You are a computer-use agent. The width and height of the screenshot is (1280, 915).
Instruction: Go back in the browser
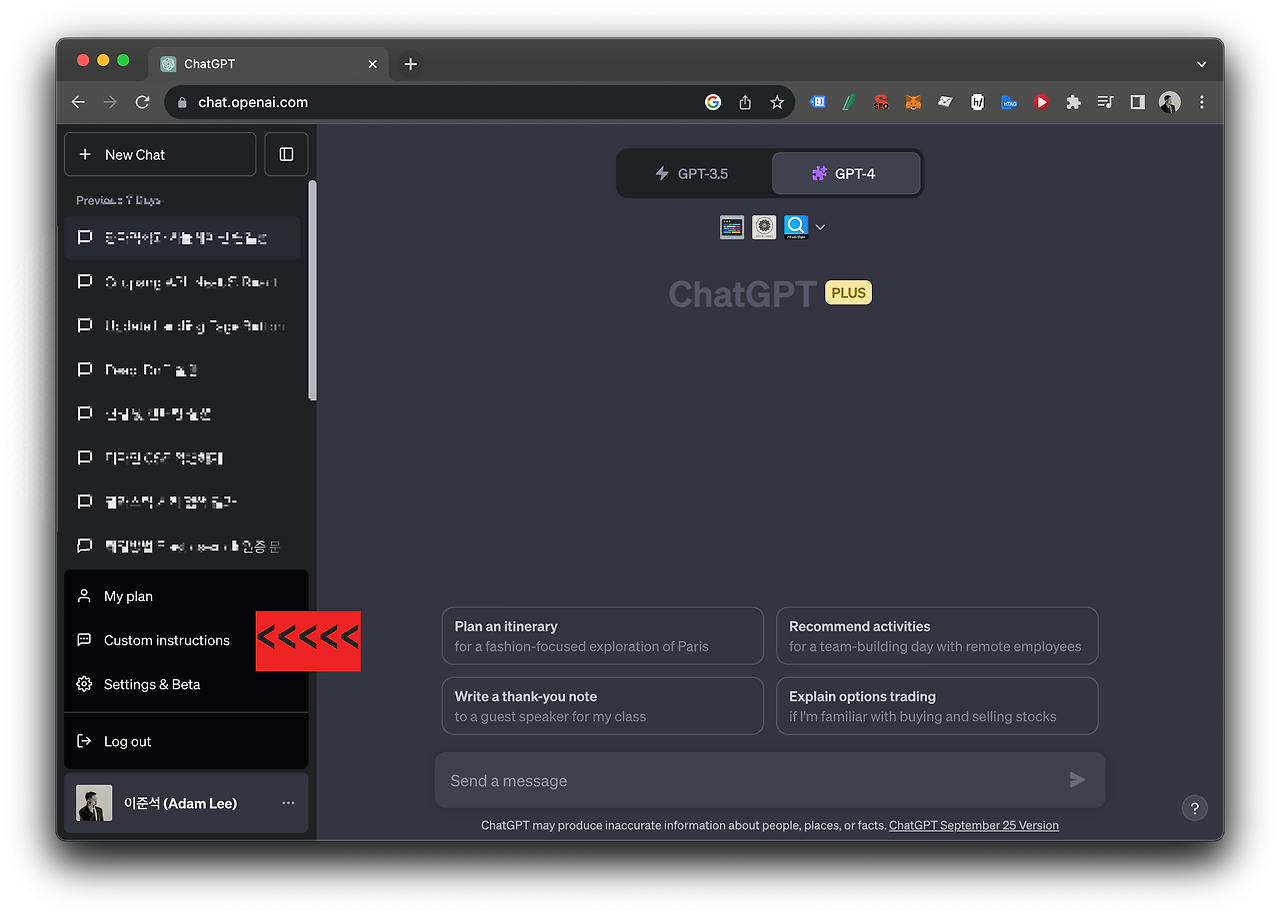[78, 102]
